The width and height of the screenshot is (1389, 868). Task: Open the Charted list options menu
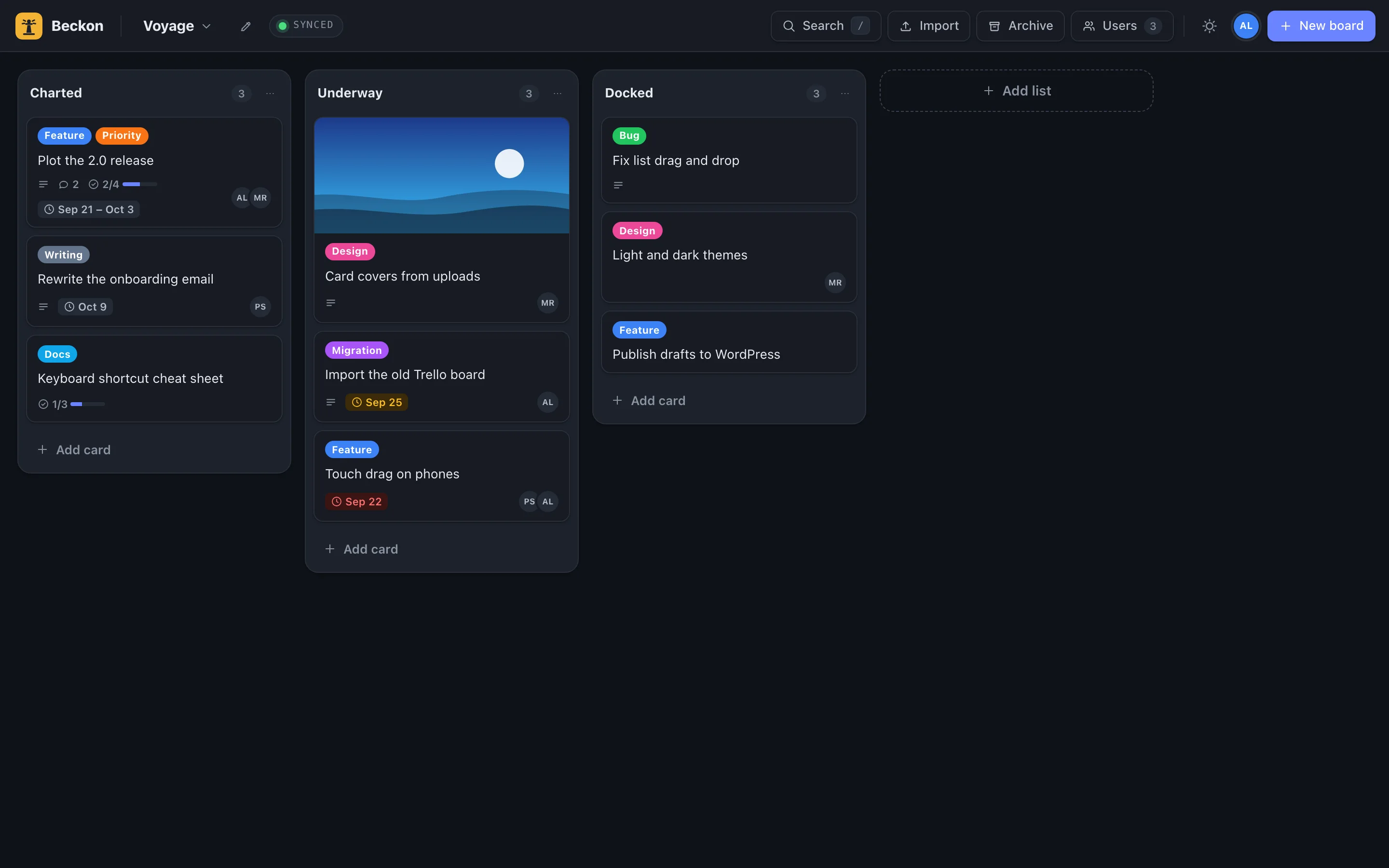pyautogui.click(x=270, y=94)
